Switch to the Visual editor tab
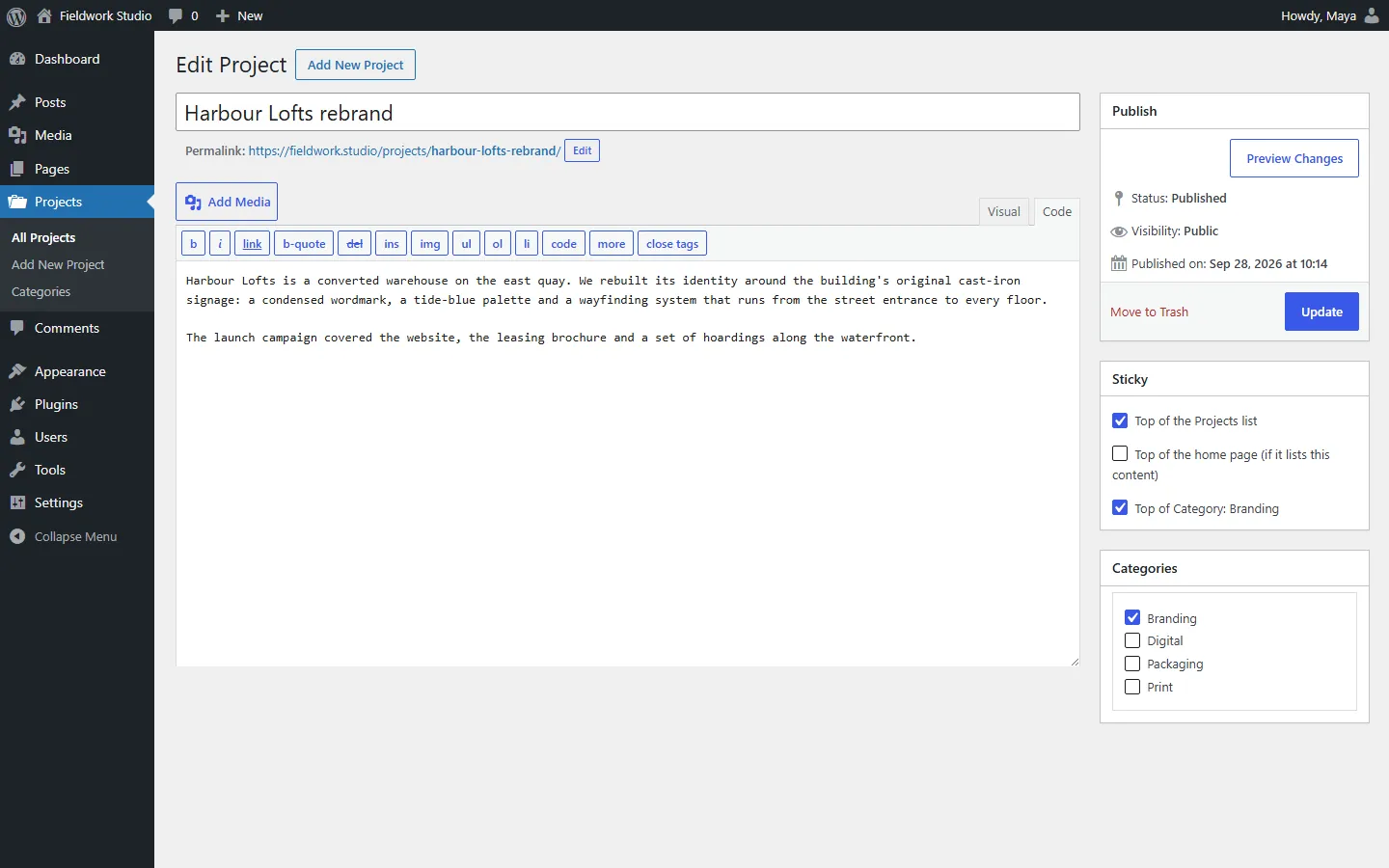This screenshot has height=868, width=1389. (1004, 211)
